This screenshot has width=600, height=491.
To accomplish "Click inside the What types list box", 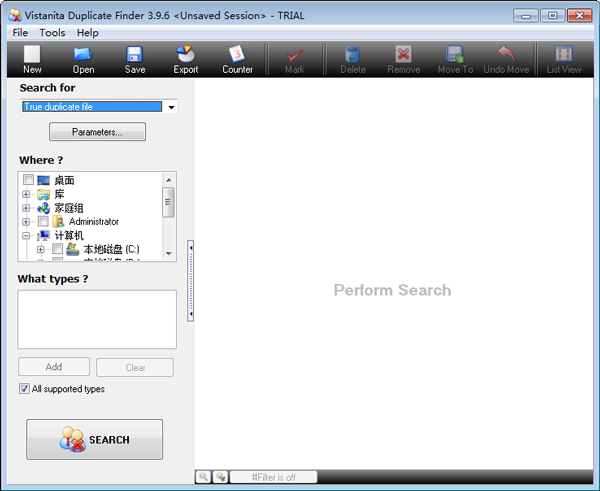I will tap(97, 319).
